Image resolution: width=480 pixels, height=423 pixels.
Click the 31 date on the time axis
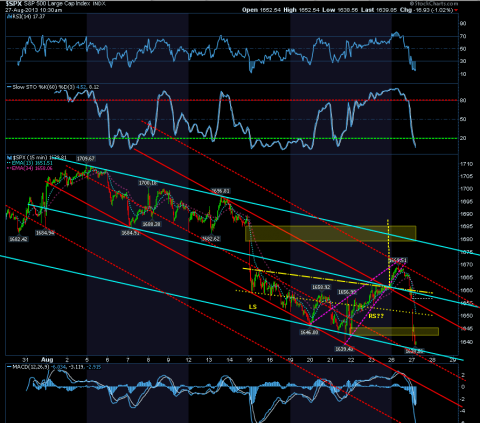(x=25, y=360)
